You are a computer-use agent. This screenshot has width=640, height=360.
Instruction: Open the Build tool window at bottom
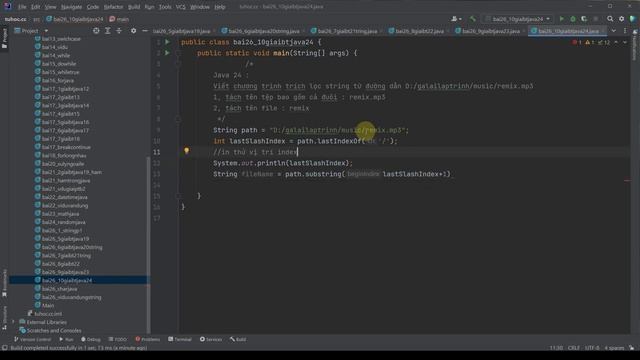tap(238, 339)
